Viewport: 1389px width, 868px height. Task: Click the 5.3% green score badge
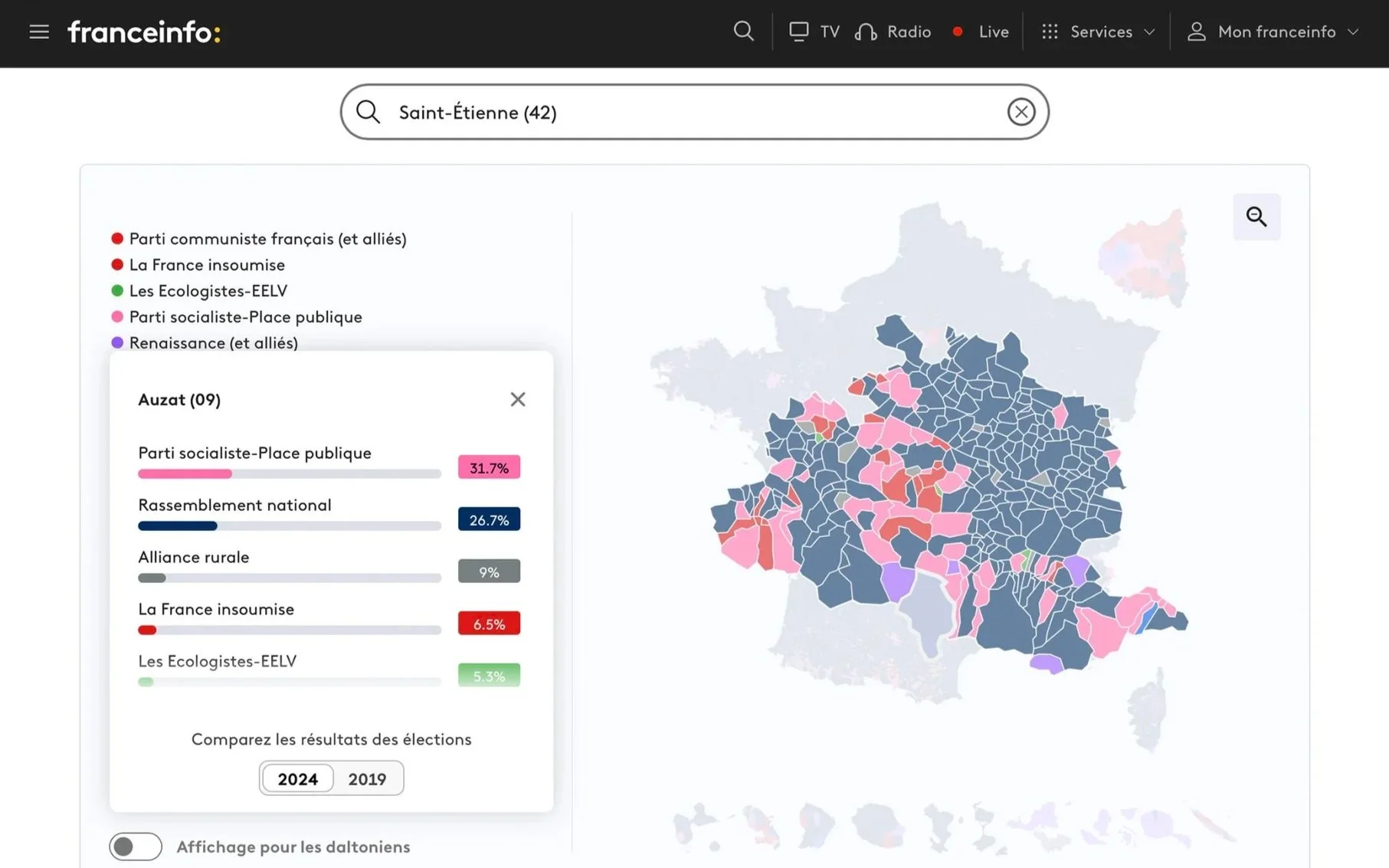(x=489, y=676)
